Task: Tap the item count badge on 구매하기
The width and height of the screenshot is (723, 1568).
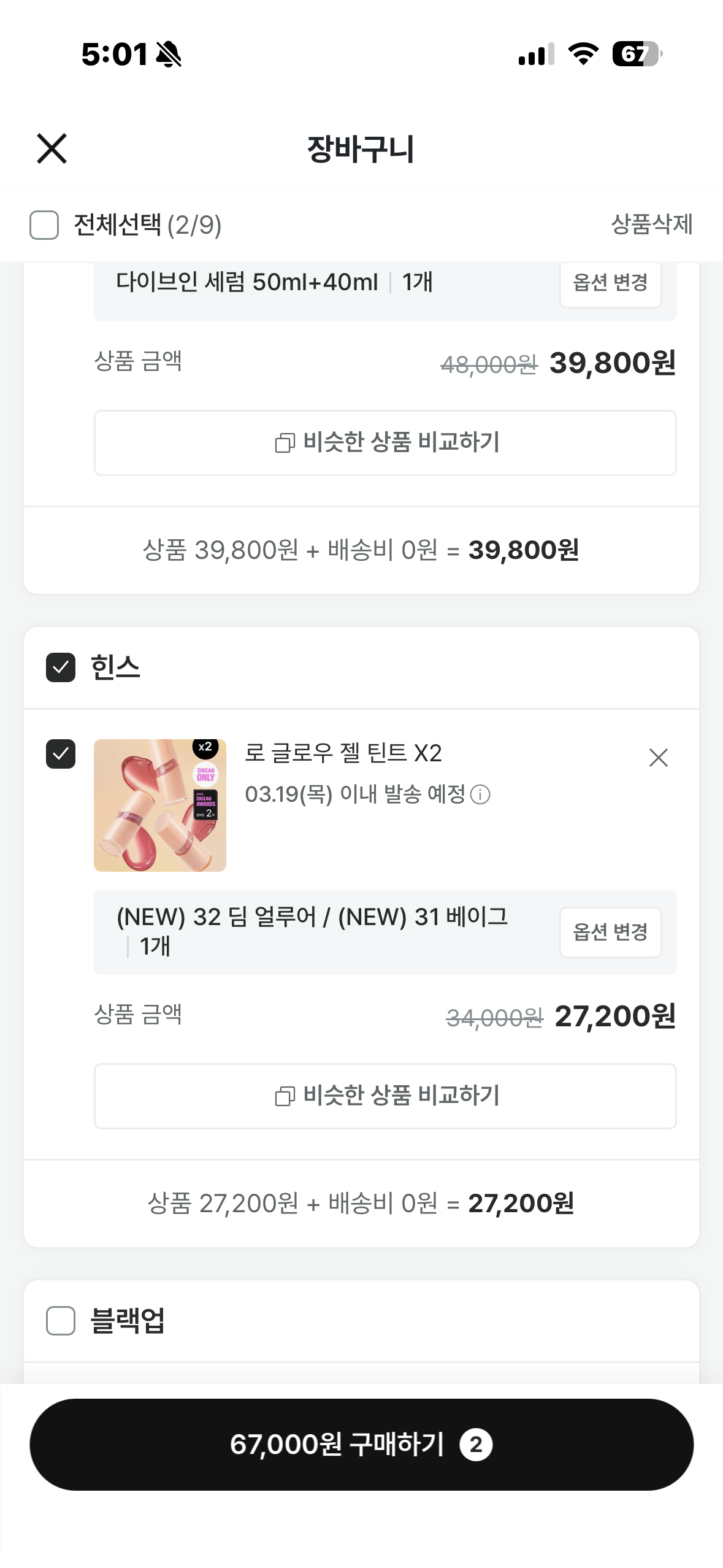Action: point(476,1445)
